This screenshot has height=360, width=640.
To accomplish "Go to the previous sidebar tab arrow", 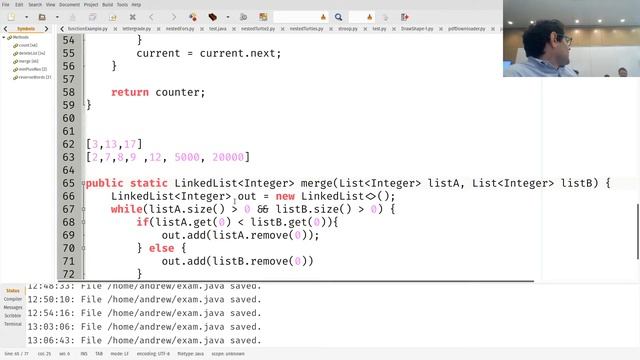I will tap(5, 29).
